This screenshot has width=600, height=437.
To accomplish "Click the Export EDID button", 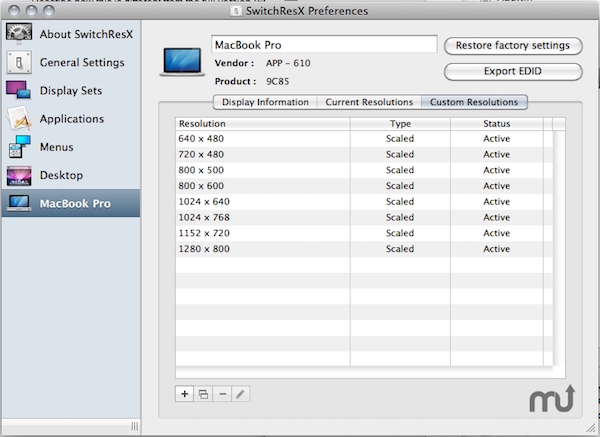I will [x=513, y=72].
